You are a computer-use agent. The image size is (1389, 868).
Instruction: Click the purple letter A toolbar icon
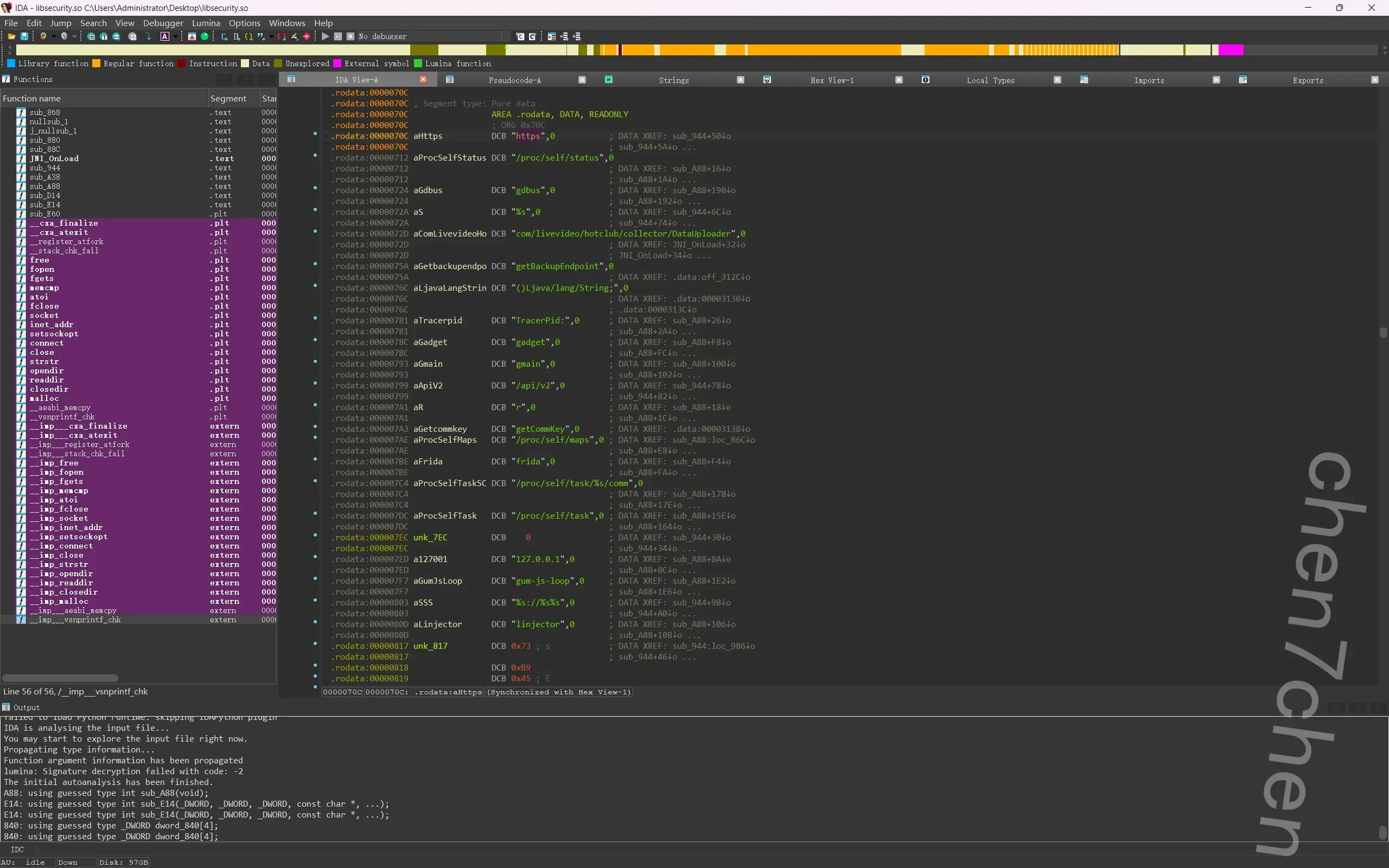point(165,36)
